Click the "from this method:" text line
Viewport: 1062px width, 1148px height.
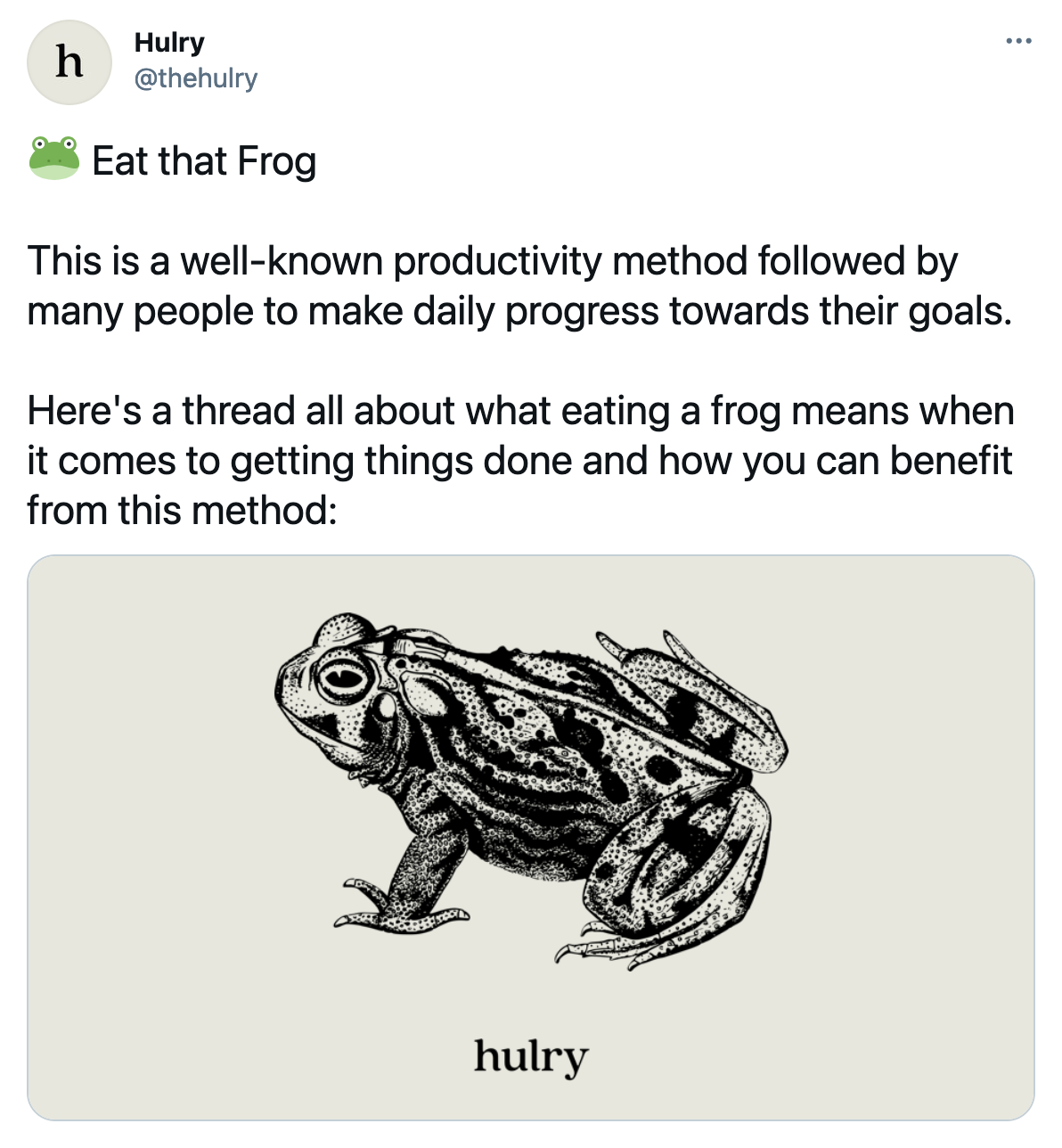click(x=182, y=511)
